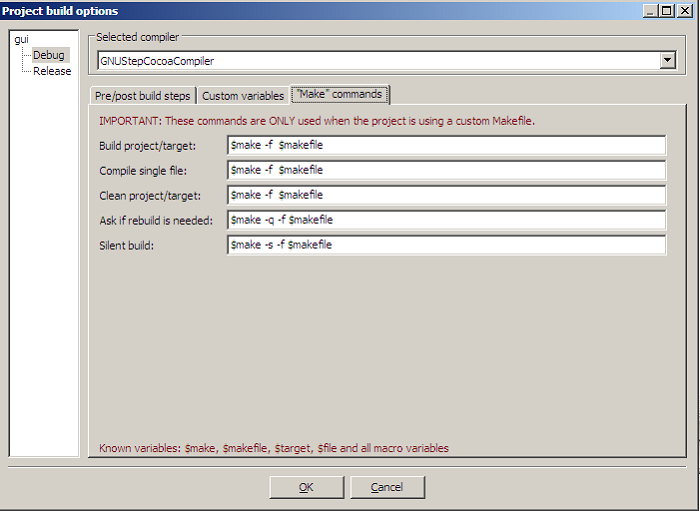Screen dimensions: 700x511
Task: Click the IMPORTANT custom Makefile warning text
Action: click(x=317, y=121)
